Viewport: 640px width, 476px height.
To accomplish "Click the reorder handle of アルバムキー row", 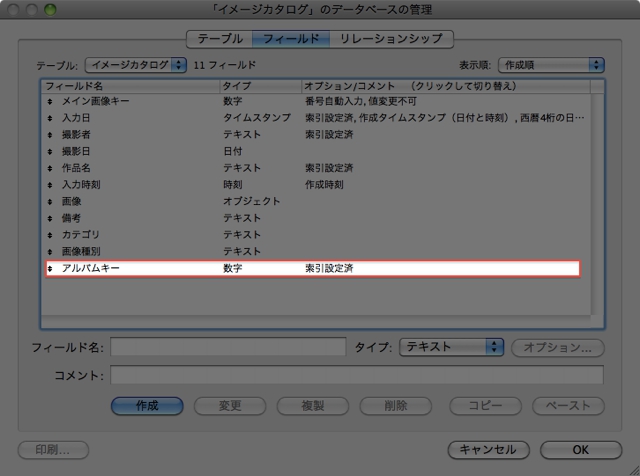I will point(50,269).
